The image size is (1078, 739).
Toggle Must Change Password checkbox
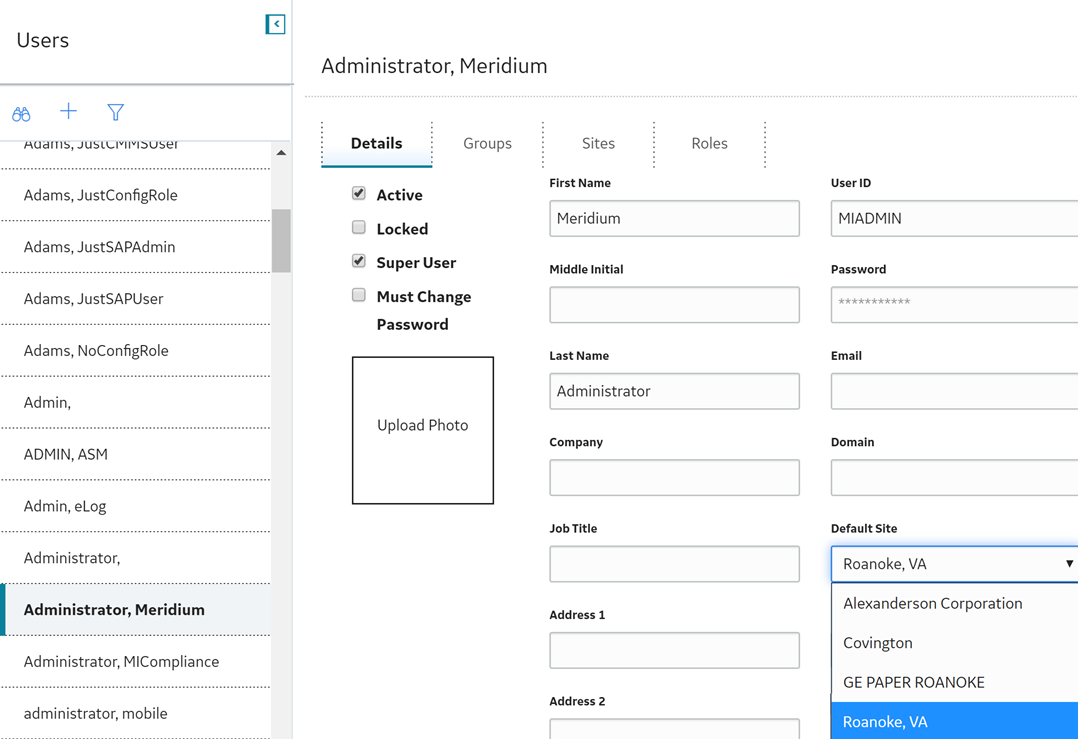click(359, 295)
